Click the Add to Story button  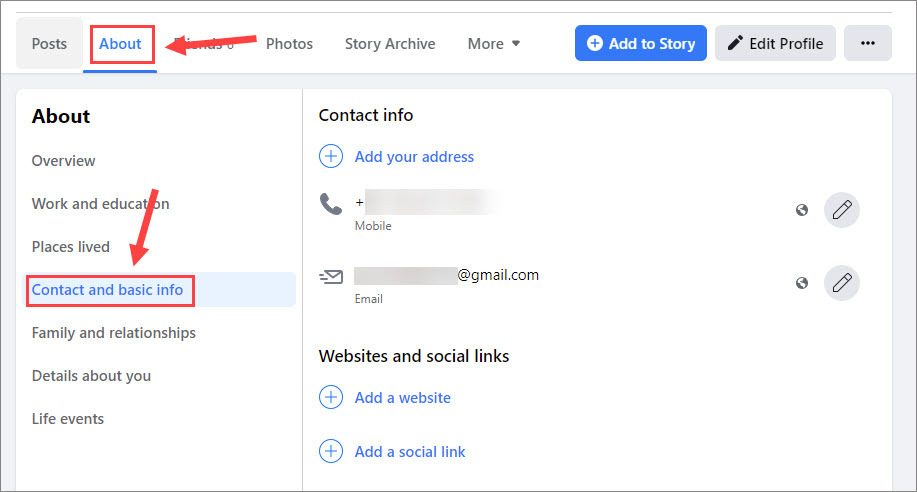640,43
